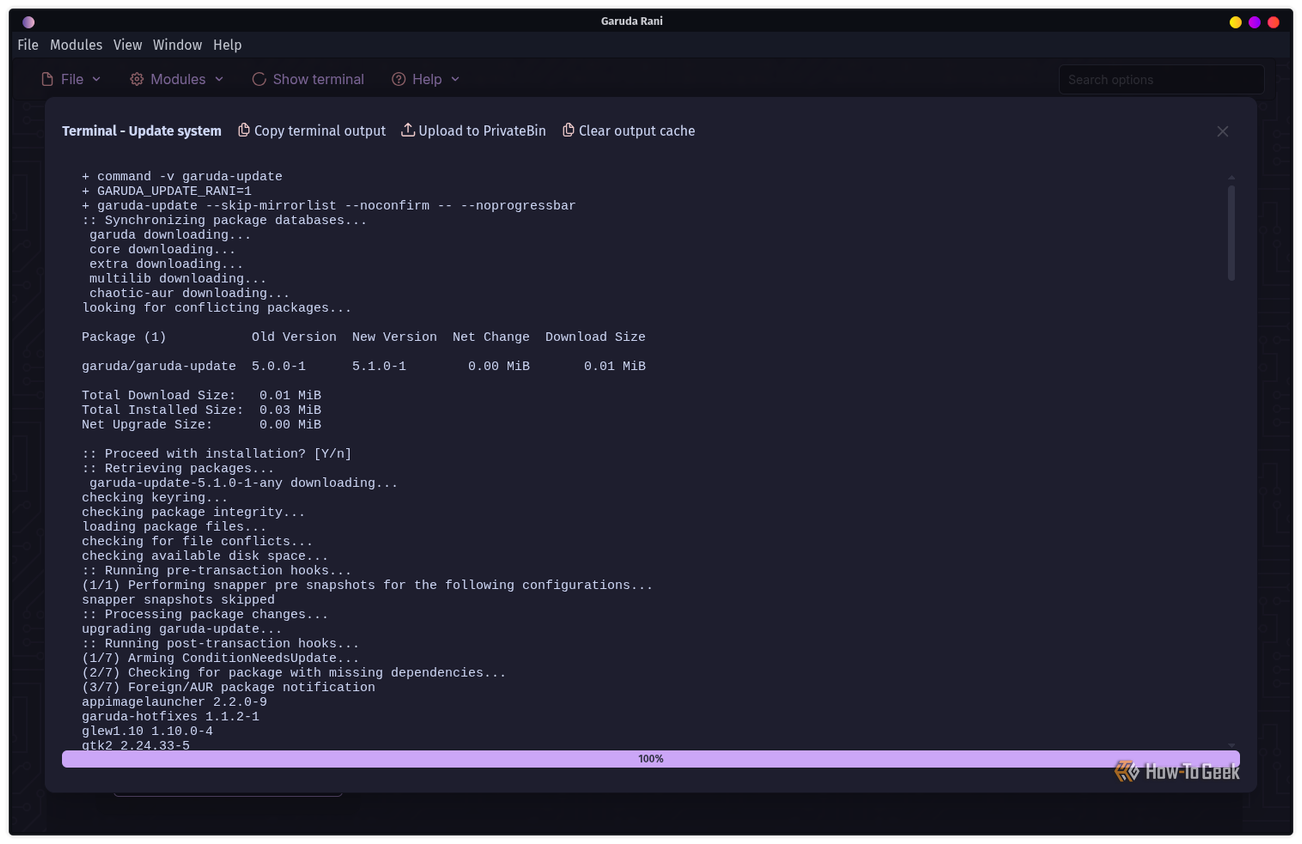Screen dimensions: 1302x844
Task: Click Upload to PrivateBin button
Action: tap(474, 131)
